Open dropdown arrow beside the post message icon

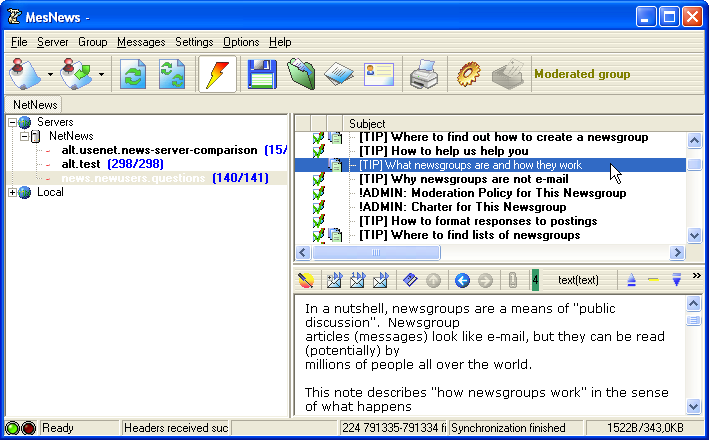[49, 74]
